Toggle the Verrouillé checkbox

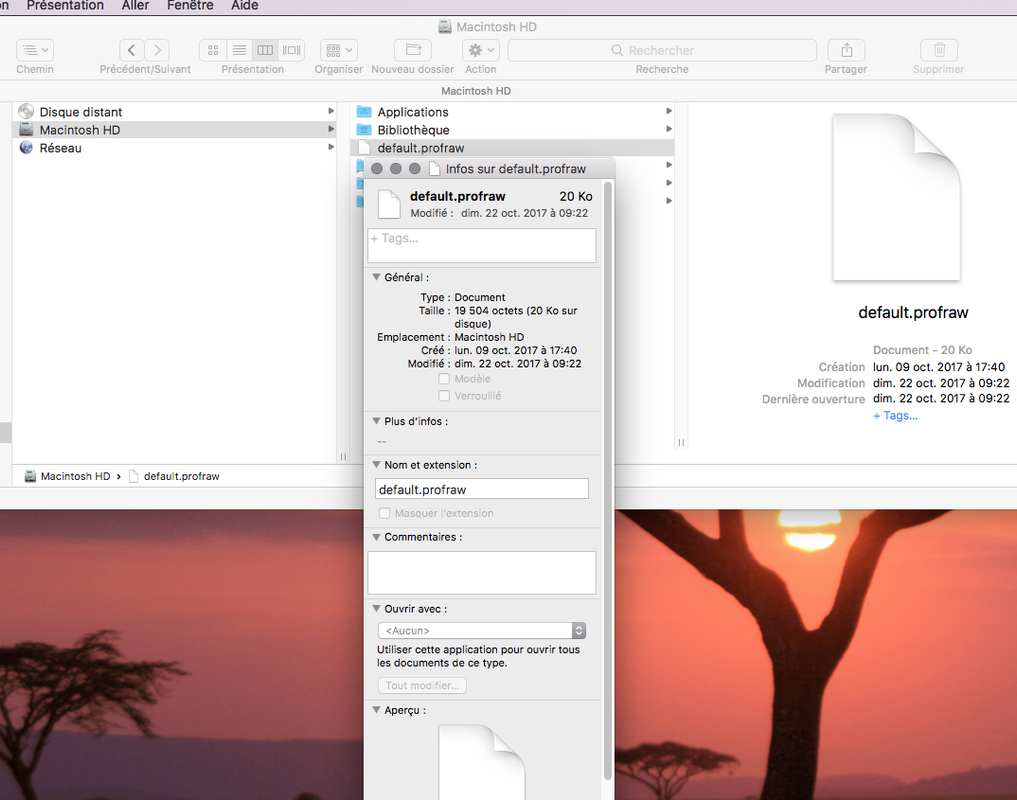tap(444, 396)
